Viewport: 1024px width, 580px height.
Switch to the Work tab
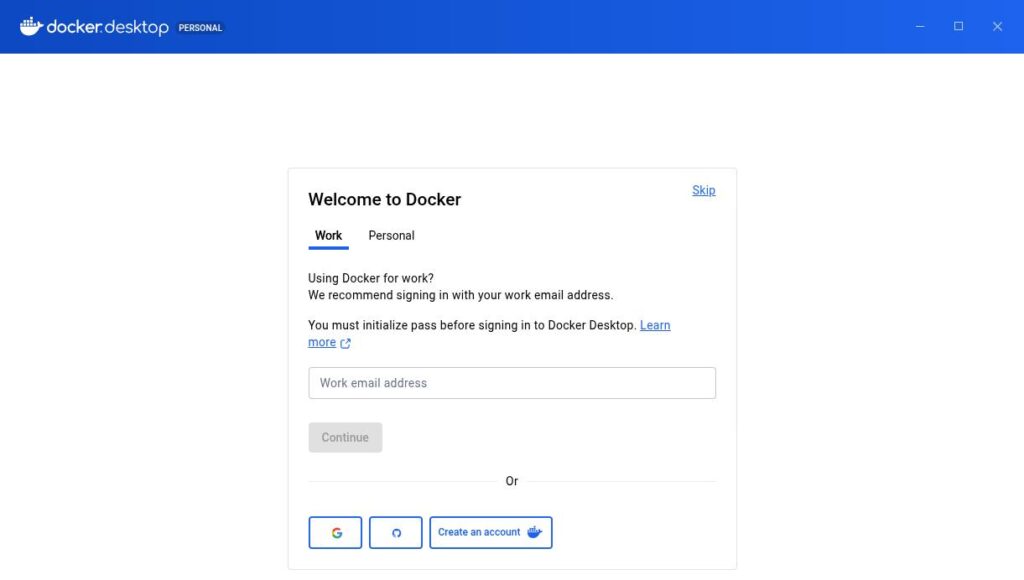coord(328,236)
